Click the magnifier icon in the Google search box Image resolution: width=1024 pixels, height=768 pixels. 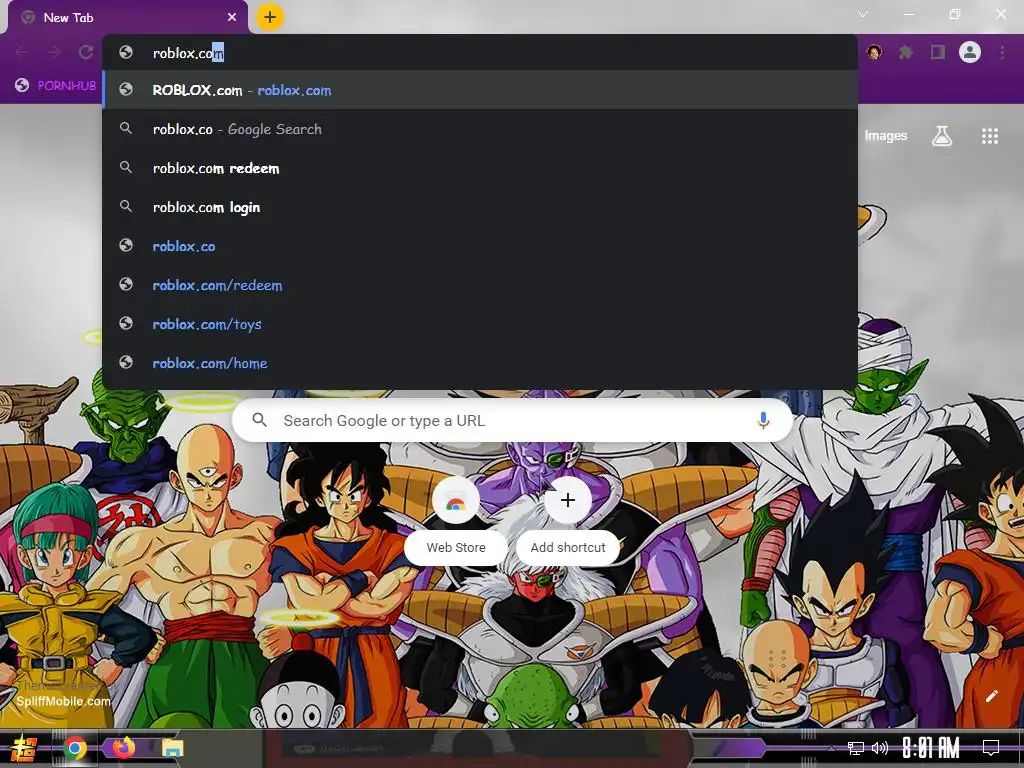tap(260, 420)
